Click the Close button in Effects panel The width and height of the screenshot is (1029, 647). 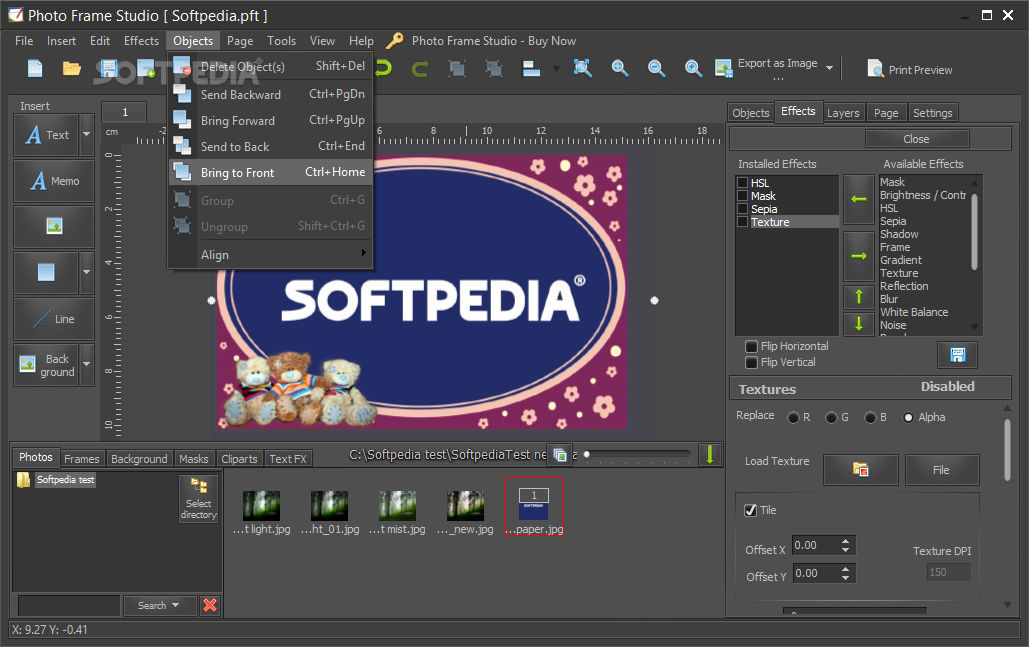[x=916, y=139]
